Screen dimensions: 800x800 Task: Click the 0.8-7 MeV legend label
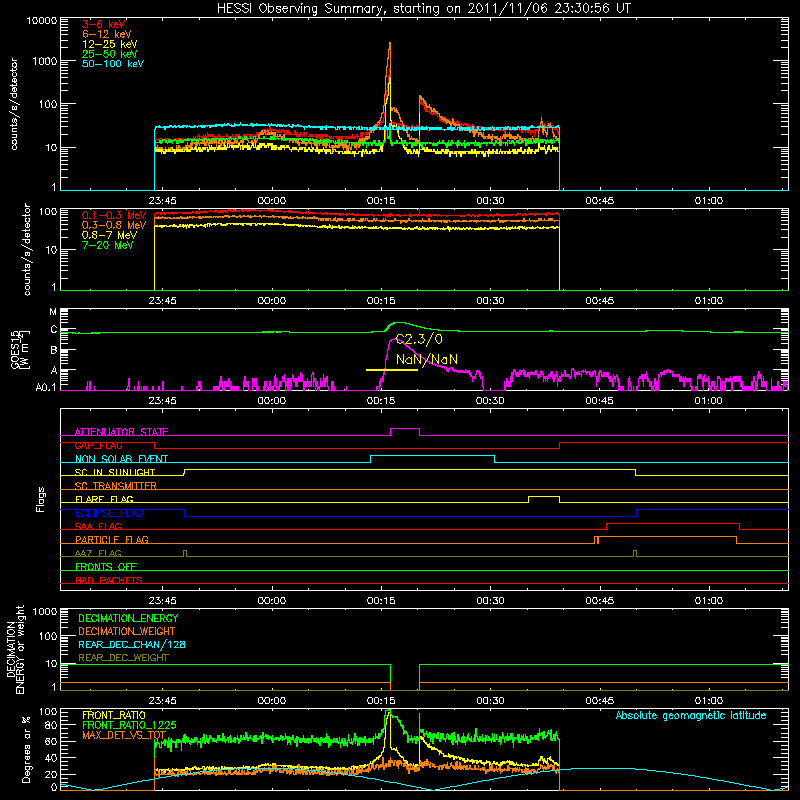[109, 235]
